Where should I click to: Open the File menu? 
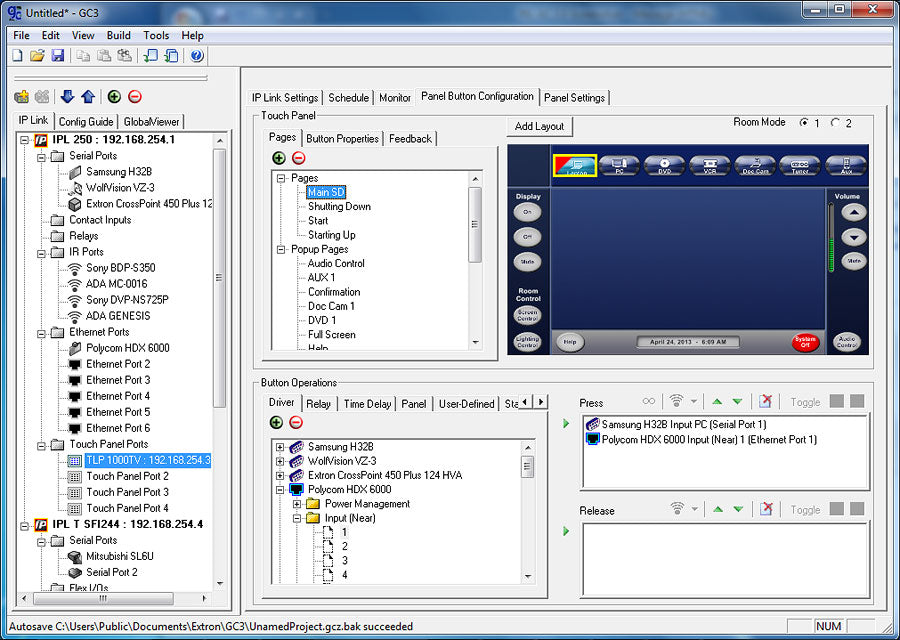point(21,36)
